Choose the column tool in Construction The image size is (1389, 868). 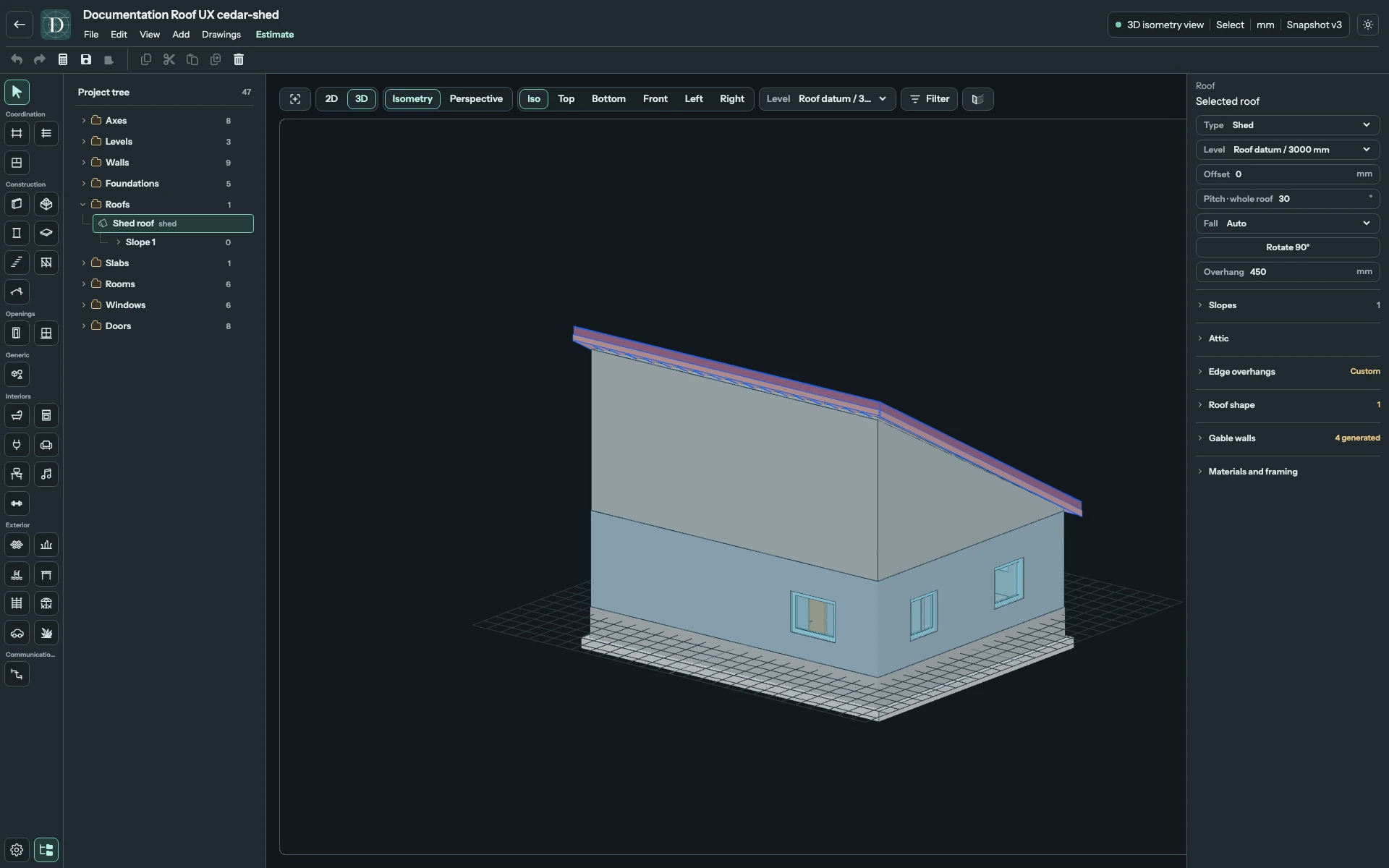(17, 233)
